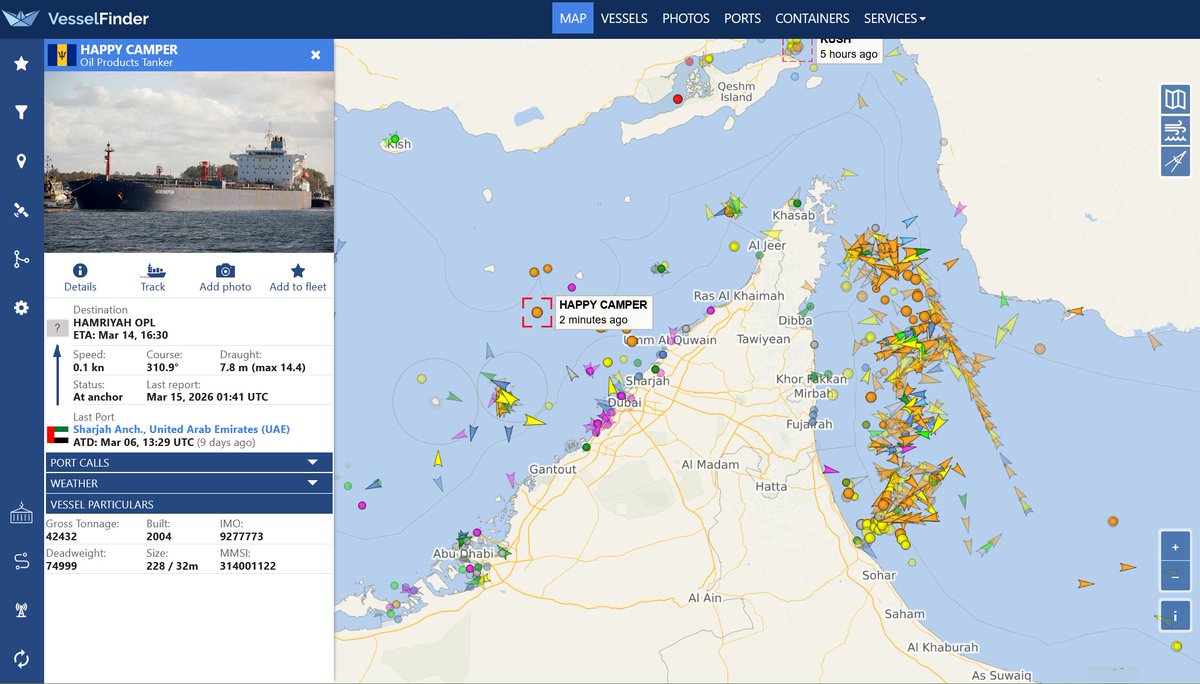Click the unknown destination question mark icon
This screenshot has width=1200, height=684.
pos(57,328)
